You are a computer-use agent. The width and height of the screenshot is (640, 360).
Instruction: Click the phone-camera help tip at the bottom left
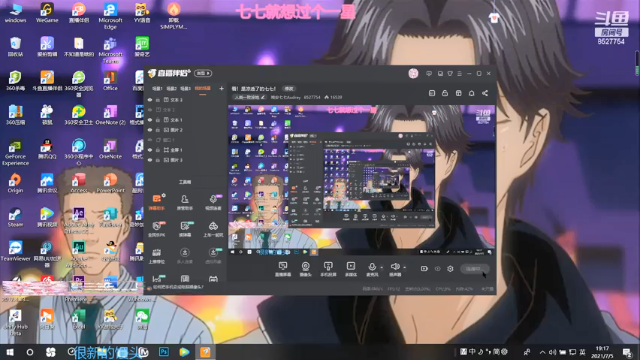(x=176, y=287)
